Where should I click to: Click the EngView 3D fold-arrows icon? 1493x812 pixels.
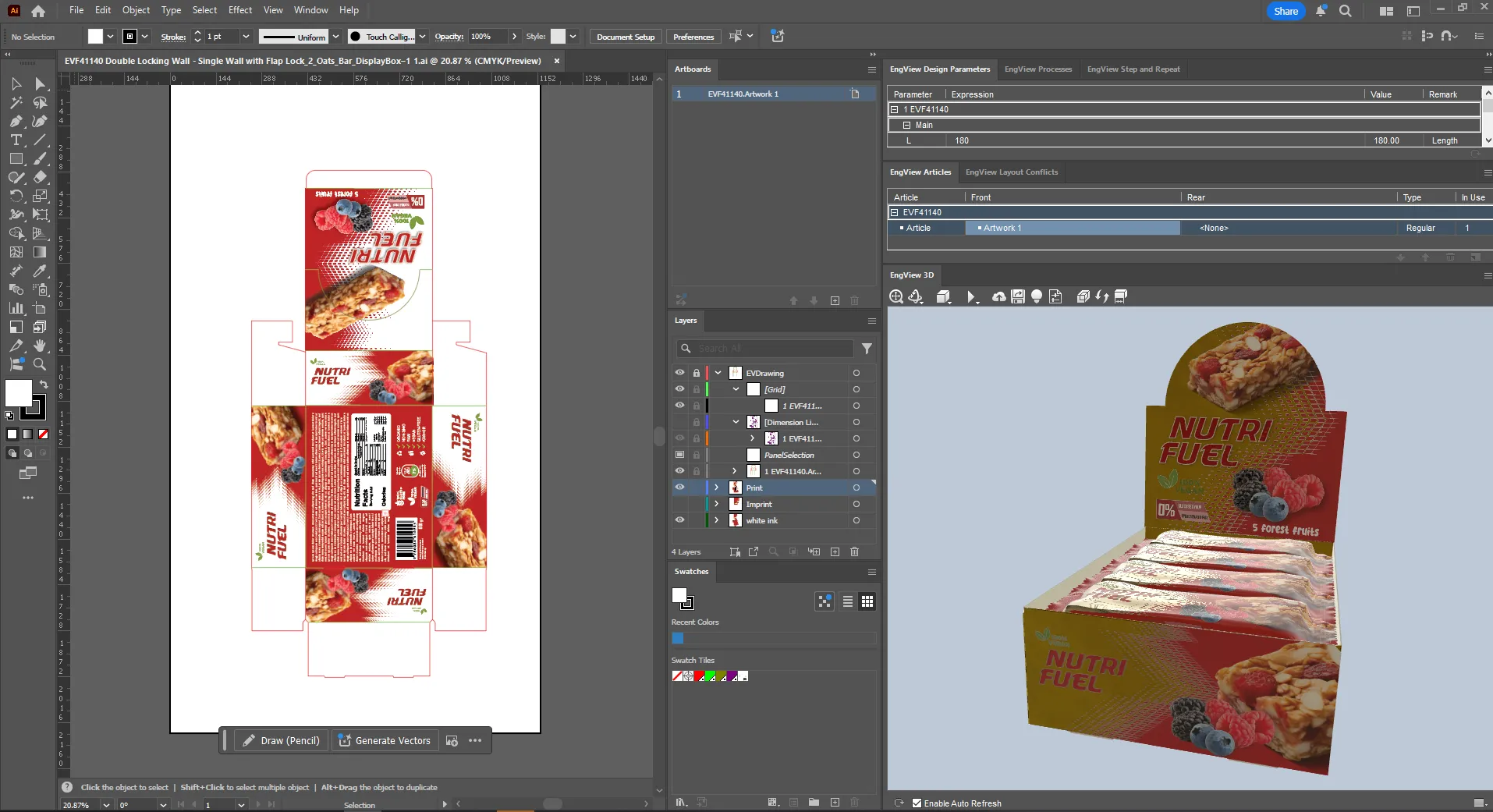[x=1101, y=296]
